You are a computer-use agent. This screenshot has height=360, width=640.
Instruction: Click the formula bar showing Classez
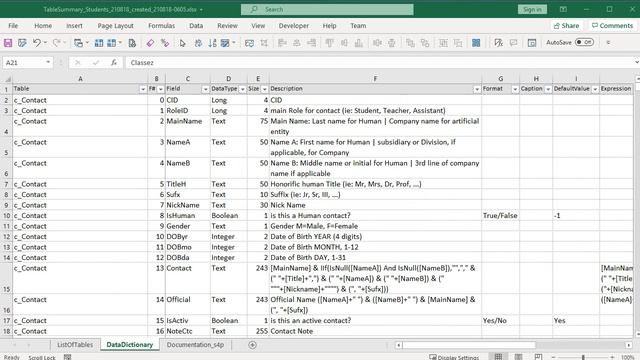point(380,62)
